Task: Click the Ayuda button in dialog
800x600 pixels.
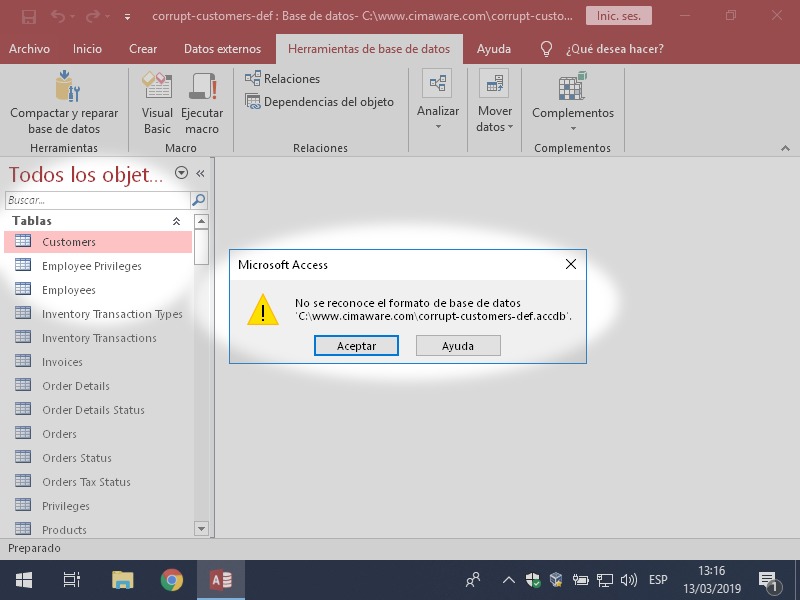Action: tap(457, 345)
